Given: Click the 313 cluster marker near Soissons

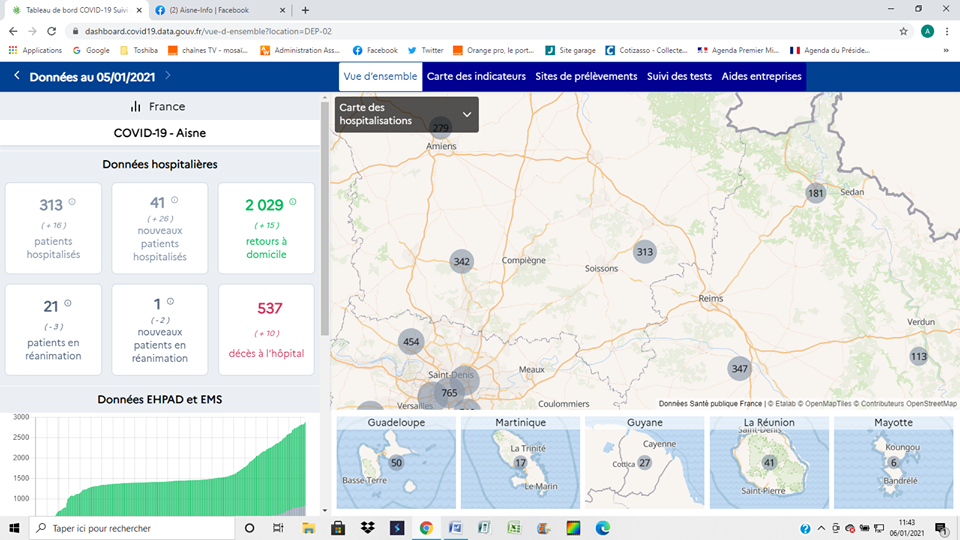Looking at the screenshot, I should click(x=645, y=252).
